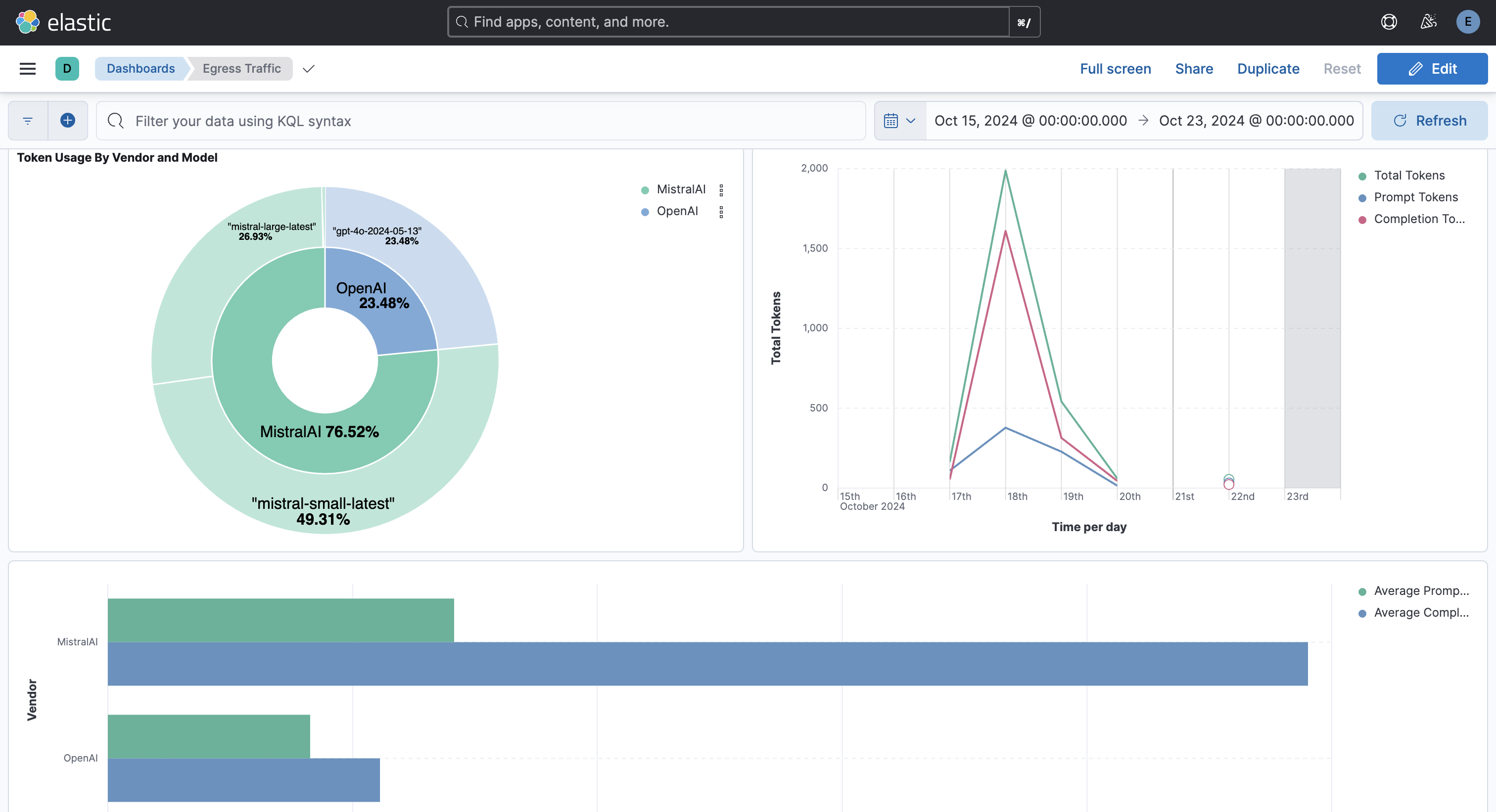
Task: Toggle Average Prompt legend series
Action: (x=1421, y=591)
